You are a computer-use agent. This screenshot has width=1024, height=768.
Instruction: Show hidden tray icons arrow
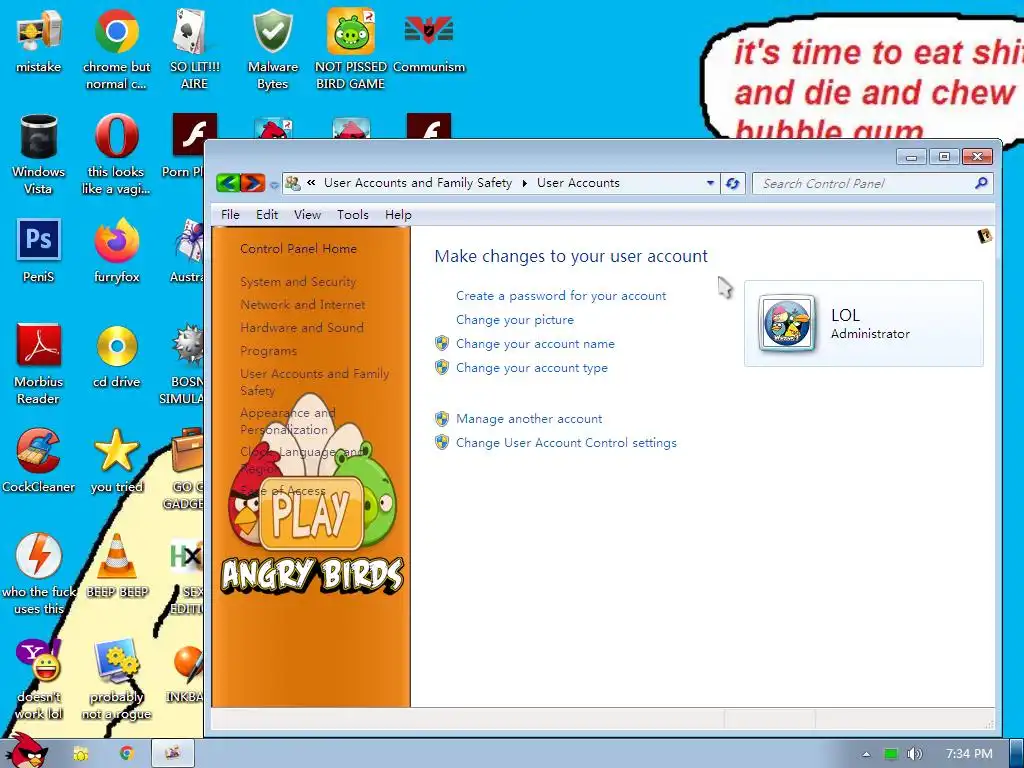point(866,754)
